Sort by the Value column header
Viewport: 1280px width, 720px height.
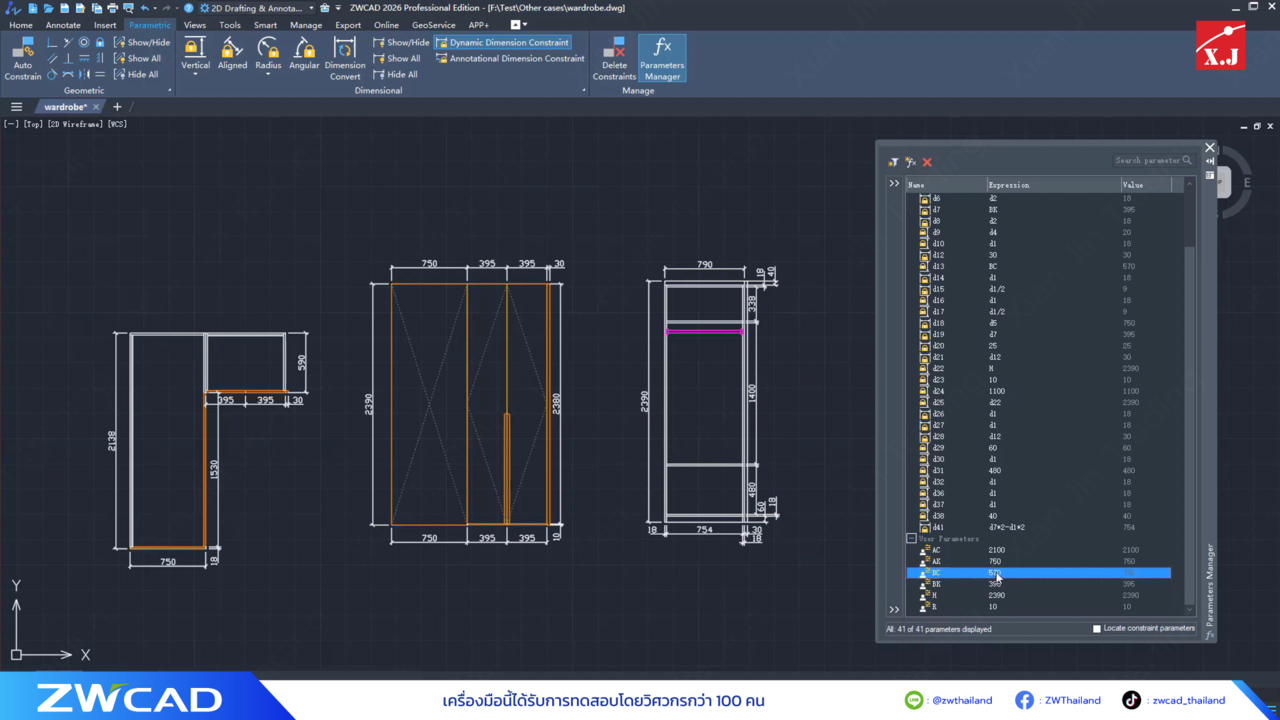point(1147,185)
